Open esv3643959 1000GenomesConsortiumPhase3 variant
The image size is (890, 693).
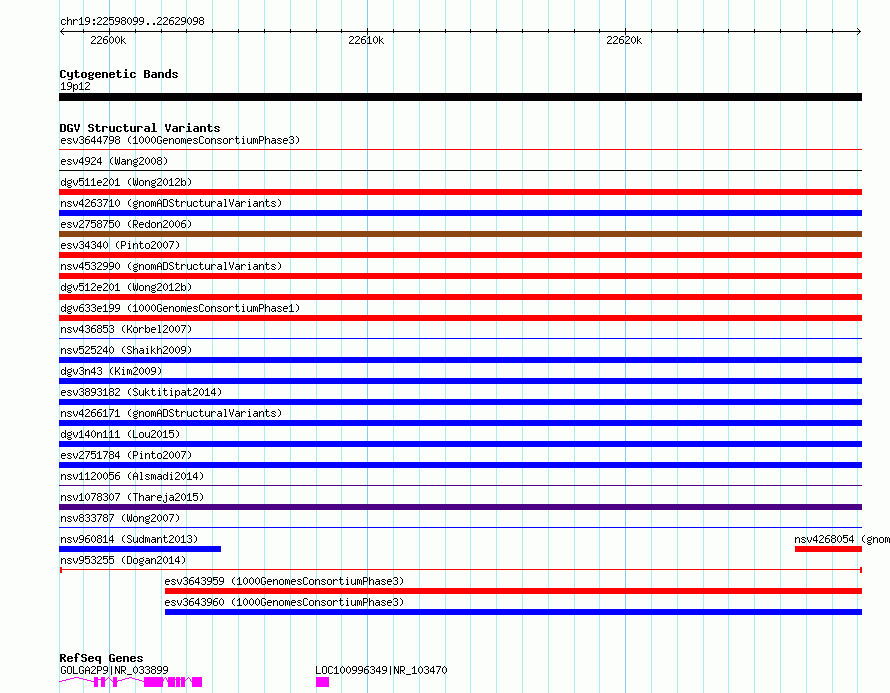point(284,581)
